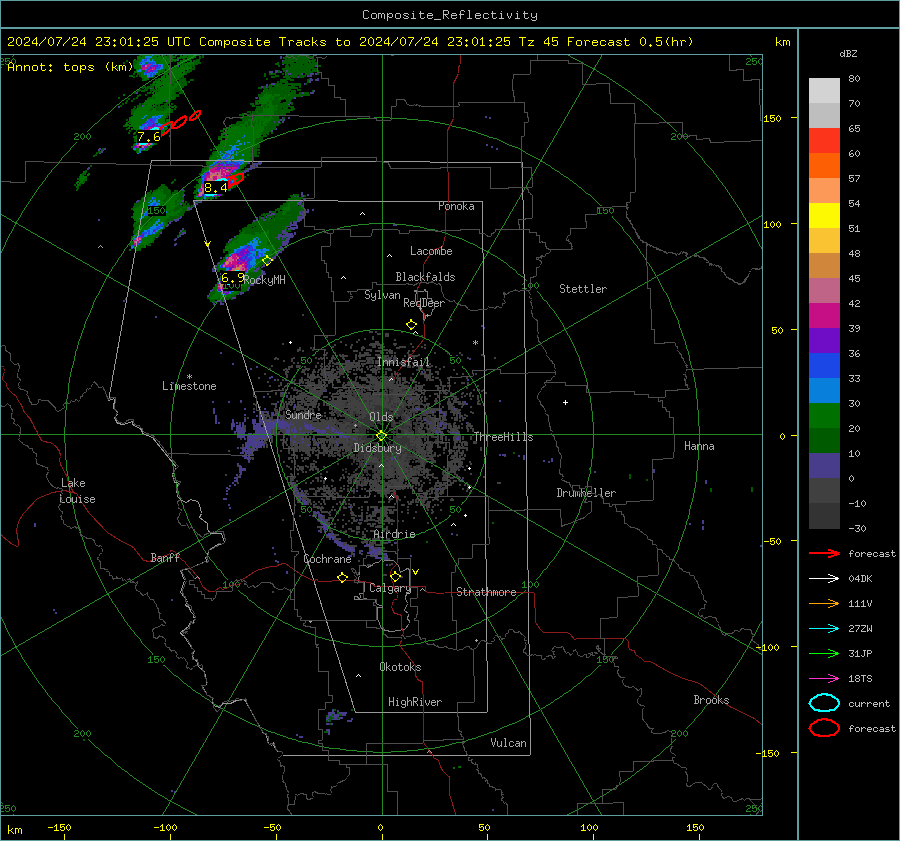Click the dBZ legend heading
The image size is (900, 841).
(848, 53)
